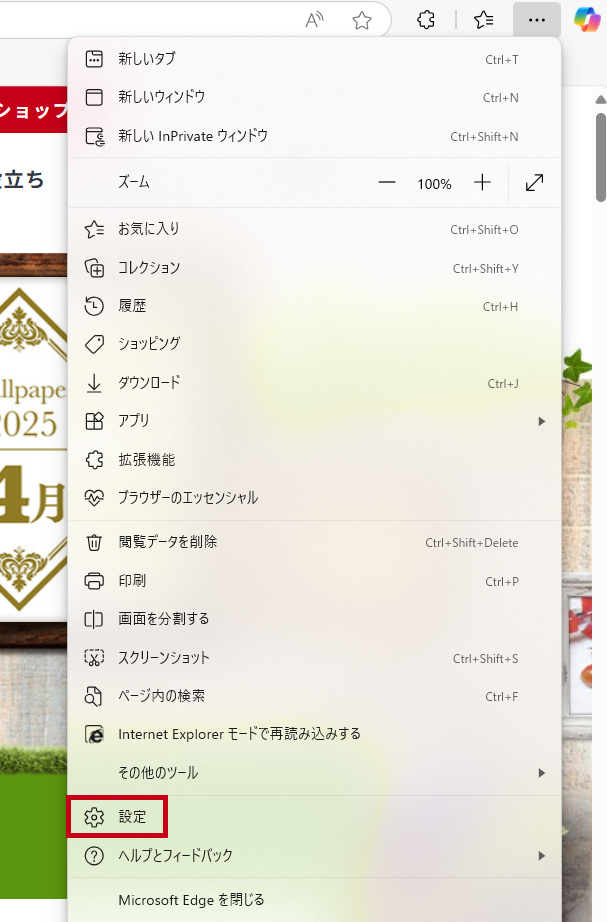
Task: Open 新しい InPrivate ウィンドウ
Action: [x=314, y=136]
